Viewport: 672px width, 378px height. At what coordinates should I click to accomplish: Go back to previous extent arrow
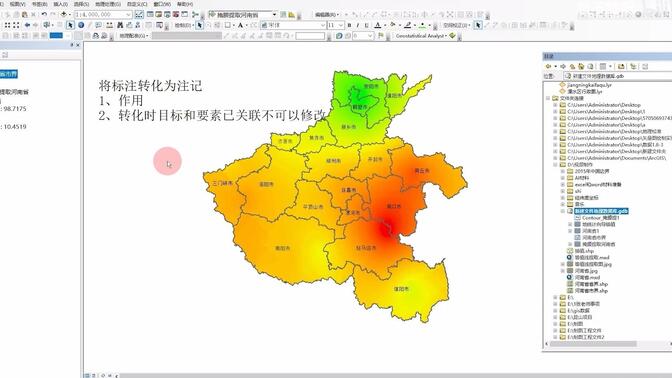coord(27,25)
